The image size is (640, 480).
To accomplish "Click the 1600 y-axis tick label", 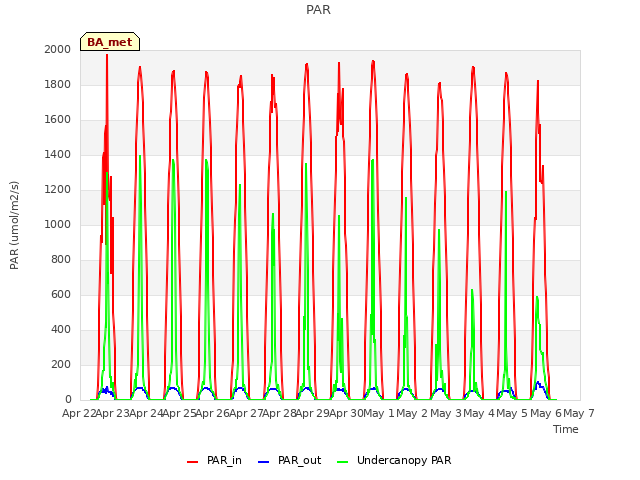I will 58,120.
